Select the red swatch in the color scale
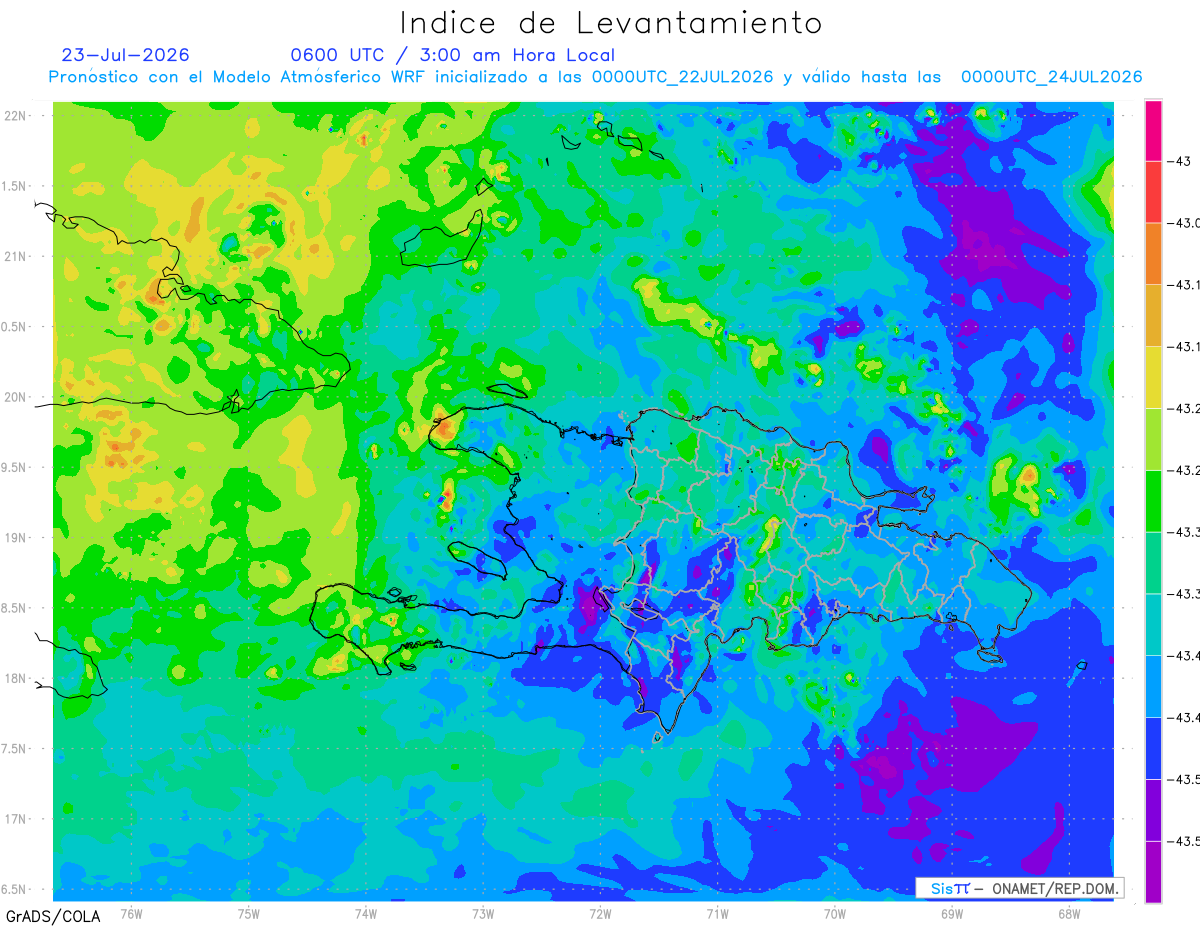 [1153, 192]
